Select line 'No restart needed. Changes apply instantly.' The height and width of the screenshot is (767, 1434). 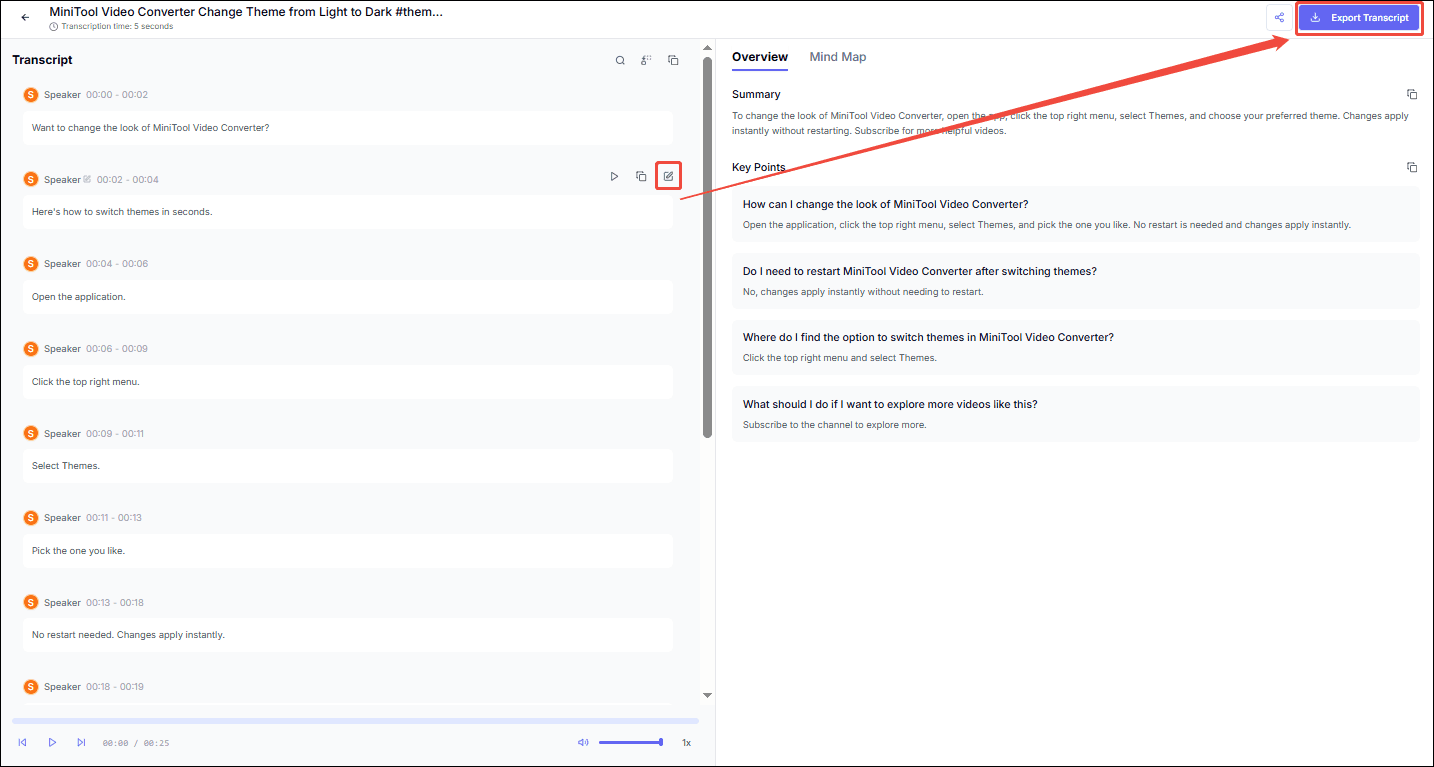point(347,635)
